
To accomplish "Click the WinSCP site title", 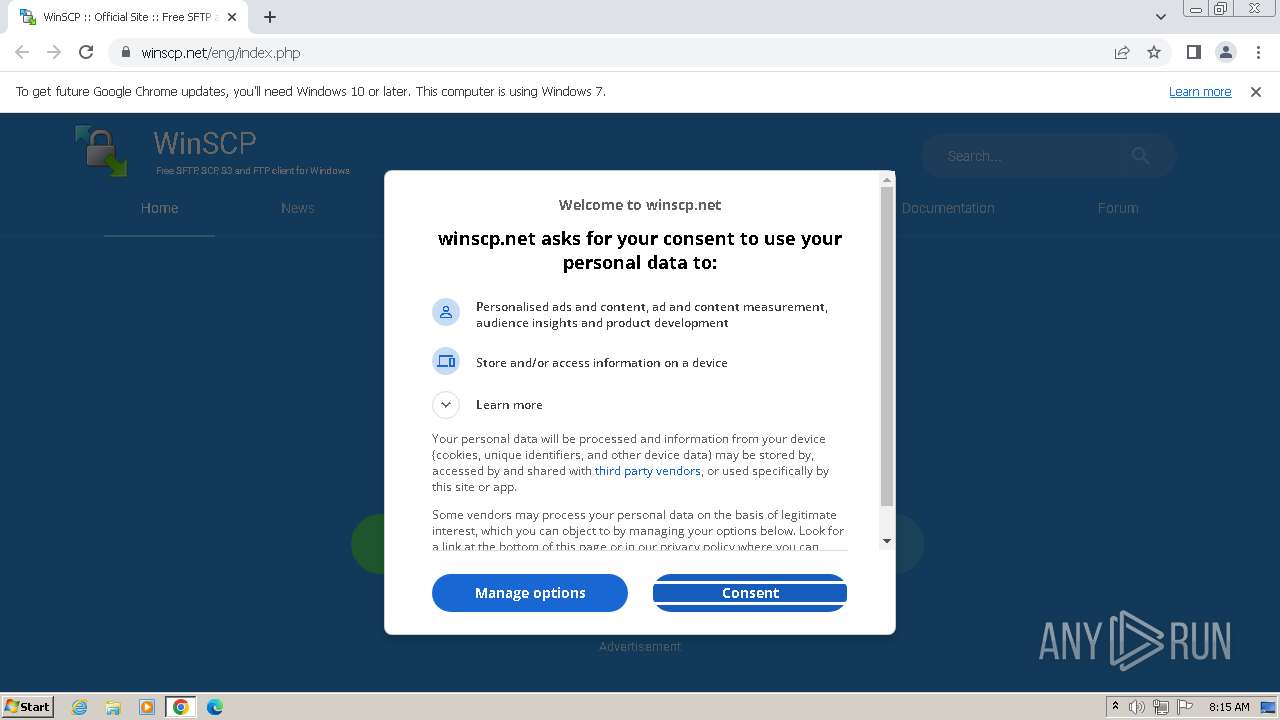I will [205, 143].
